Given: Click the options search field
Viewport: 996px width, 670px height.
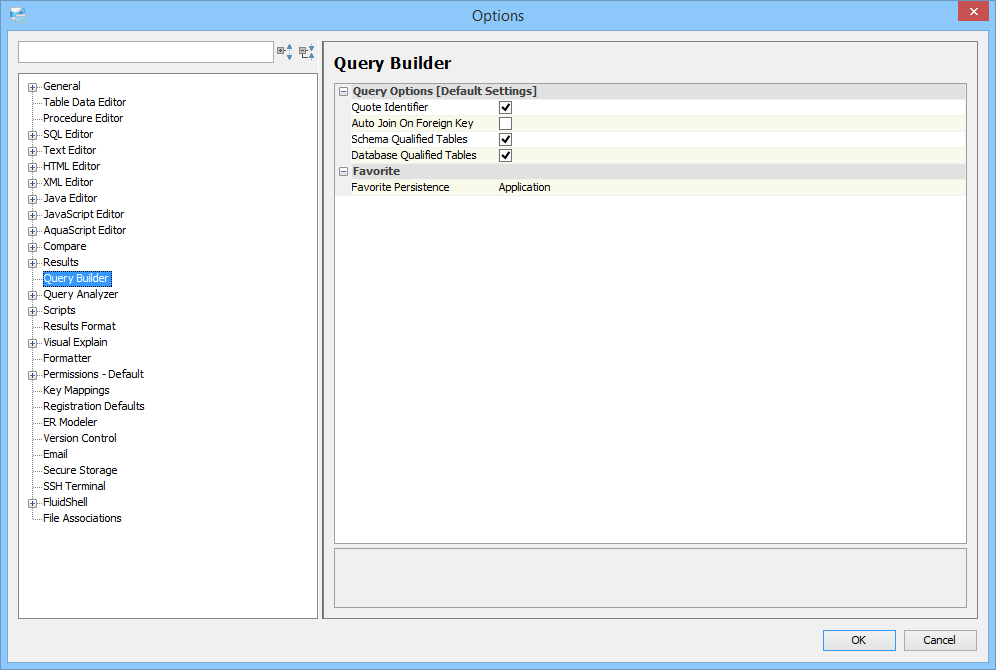Looking at the screenshot, I should tap(145, 52).
